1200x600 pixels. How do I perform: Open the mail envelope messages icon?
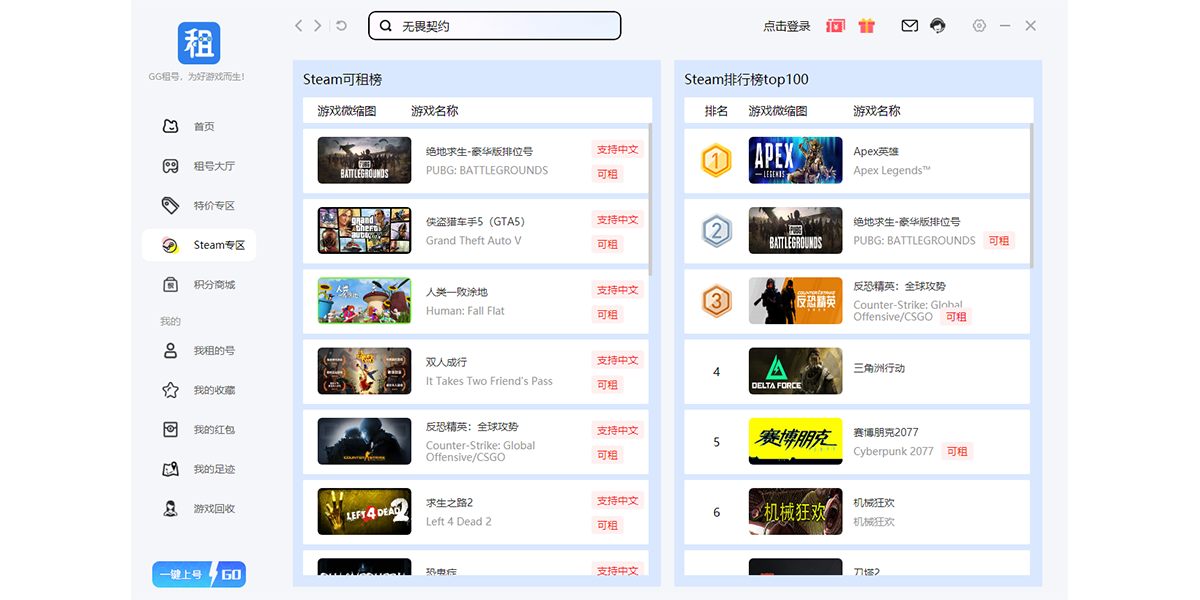909,26
